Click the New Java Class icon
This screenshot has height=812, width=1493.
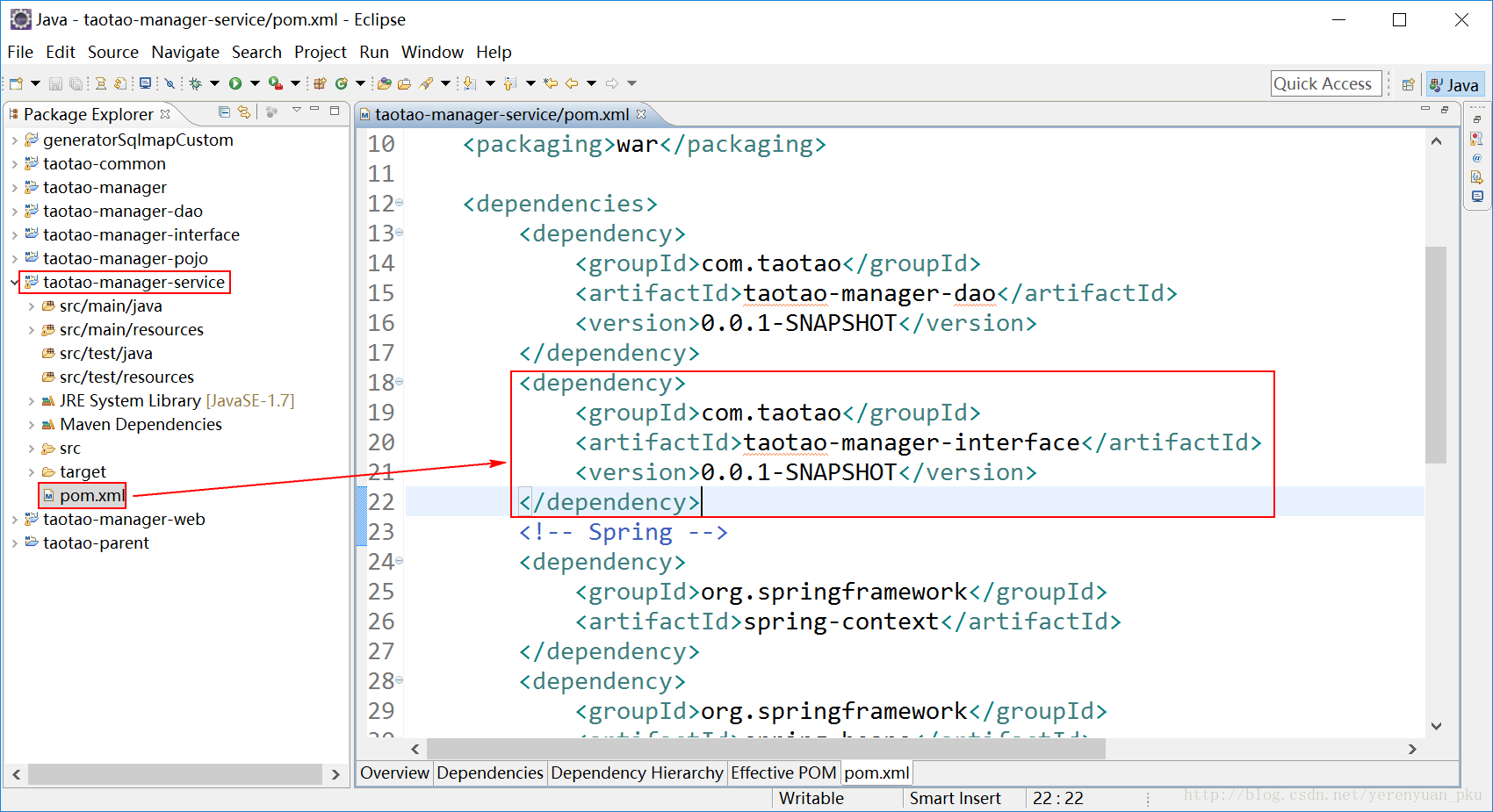[x=342, y=83]
